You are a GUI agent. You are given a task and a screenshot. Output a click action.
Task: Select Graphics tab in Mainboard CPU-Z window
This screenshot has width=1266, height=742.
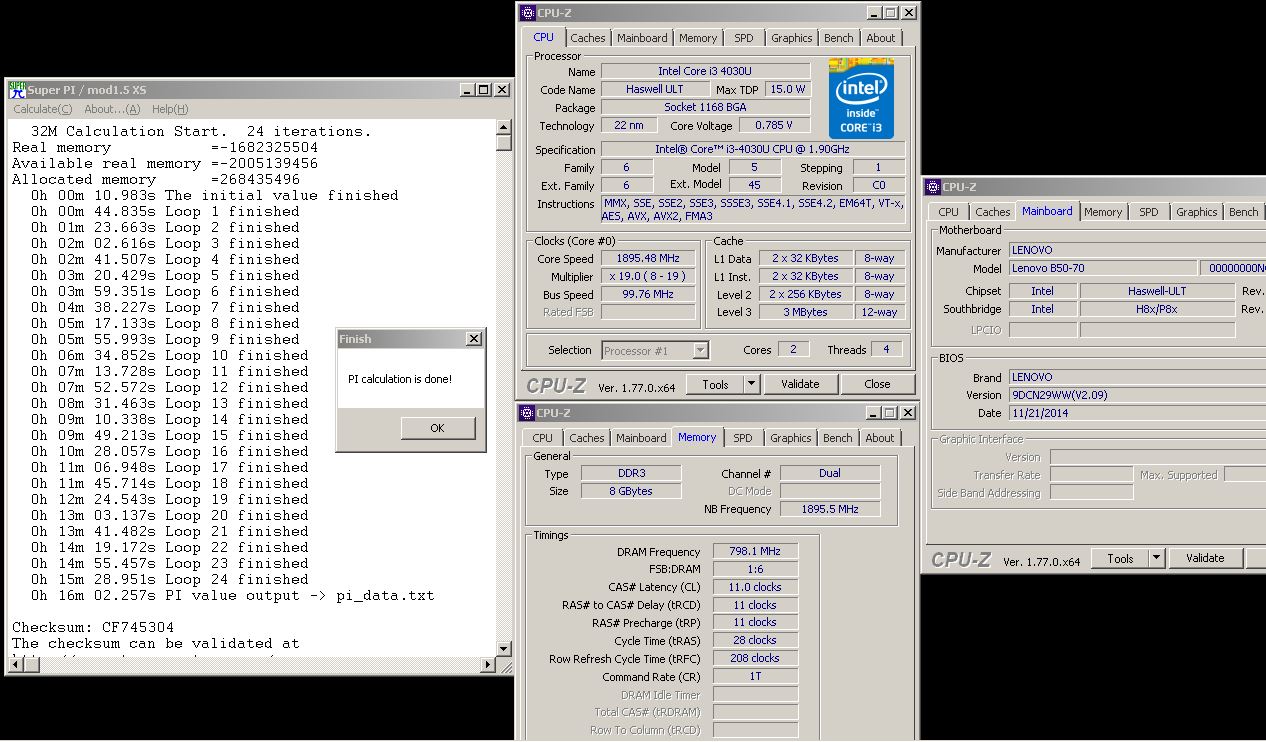[1197, 212]
